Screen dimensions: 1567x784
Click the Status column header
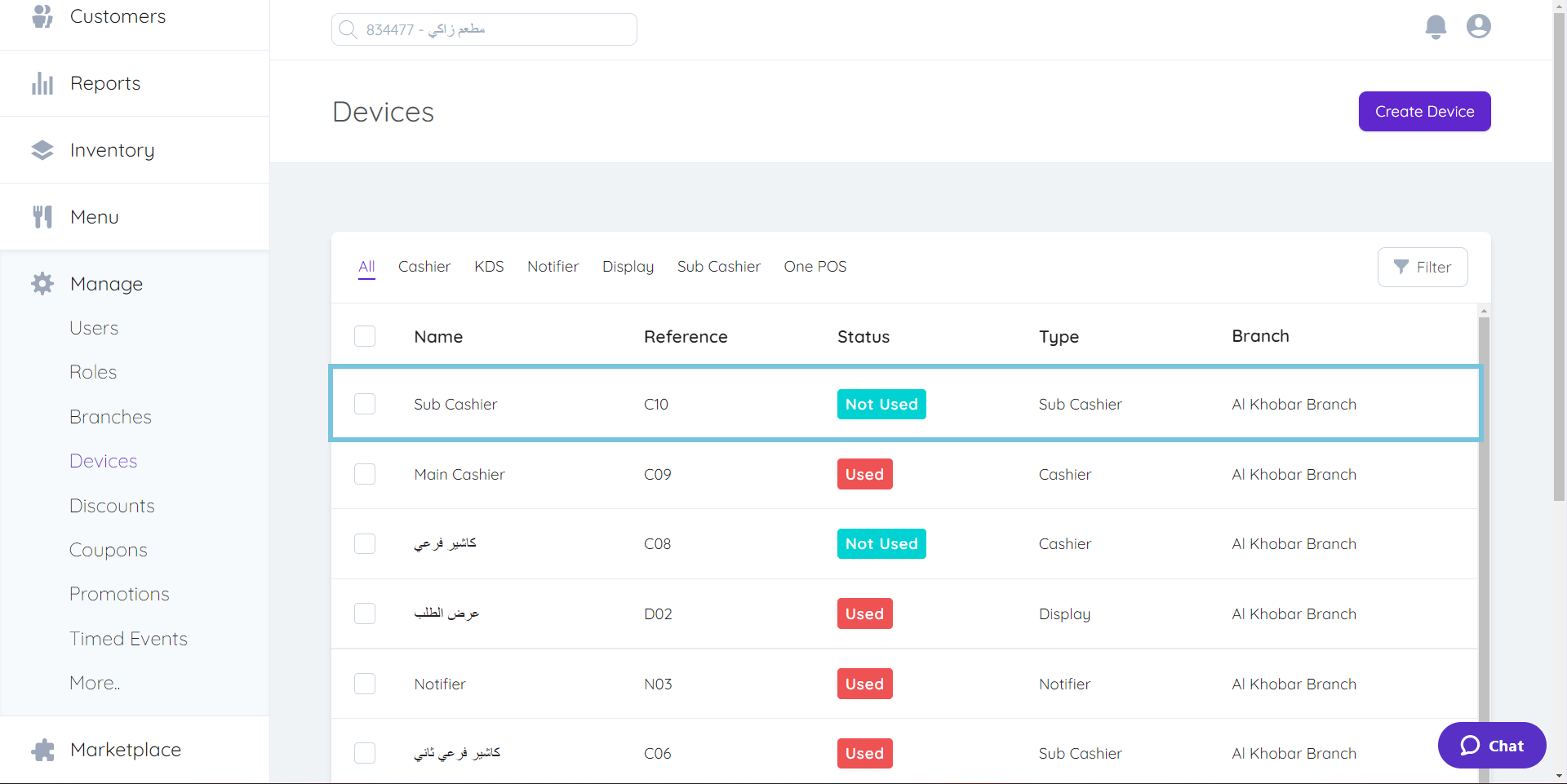tap(863, 336)
